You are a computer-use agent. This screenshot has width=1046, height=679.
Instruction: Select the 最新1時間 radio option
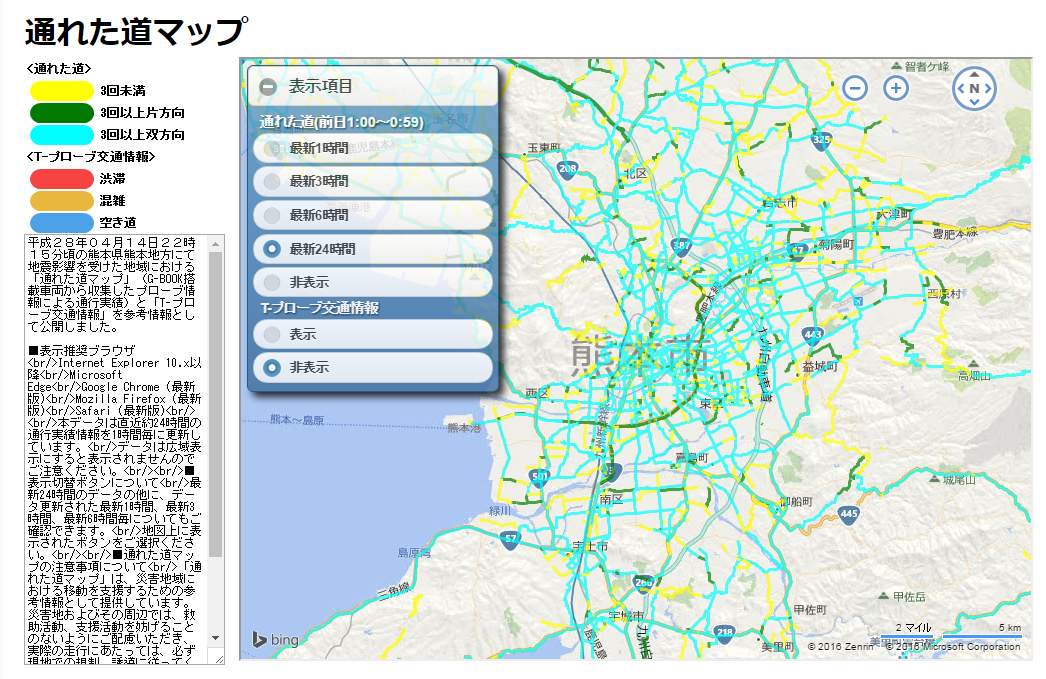[x=272, y=149]
